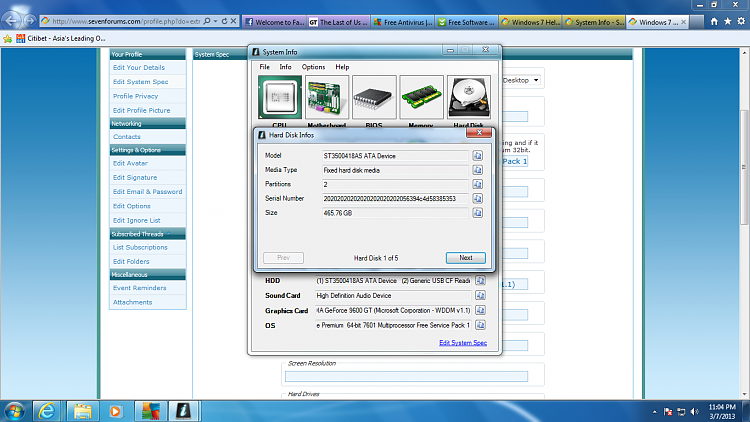Copy the Media Type value
Viewport: 750px width, 422px height.
(x=477, y=170)
